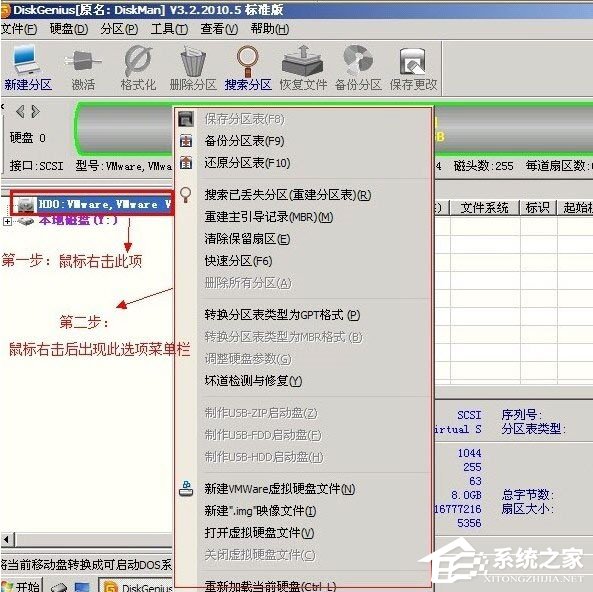Image resolution: width=593 pixels, height=592 pixels.
Task: Choose 重建主引导记录(MBR) menu entry
Action: coord(269,217)
